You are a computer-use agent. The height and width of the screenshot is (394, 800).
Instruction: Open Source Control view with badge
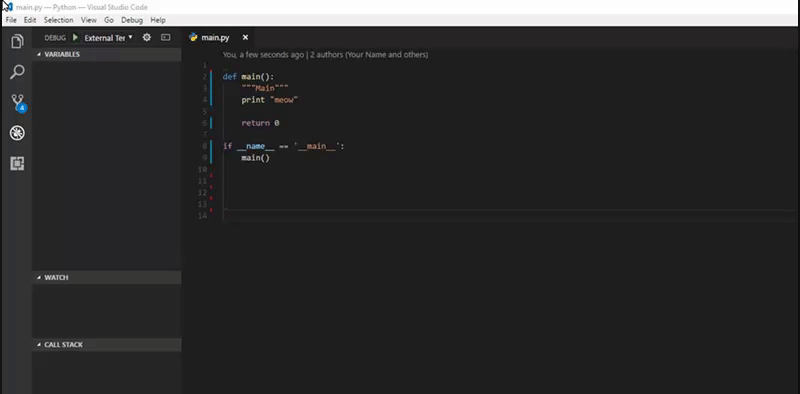[x=18, y=103]
